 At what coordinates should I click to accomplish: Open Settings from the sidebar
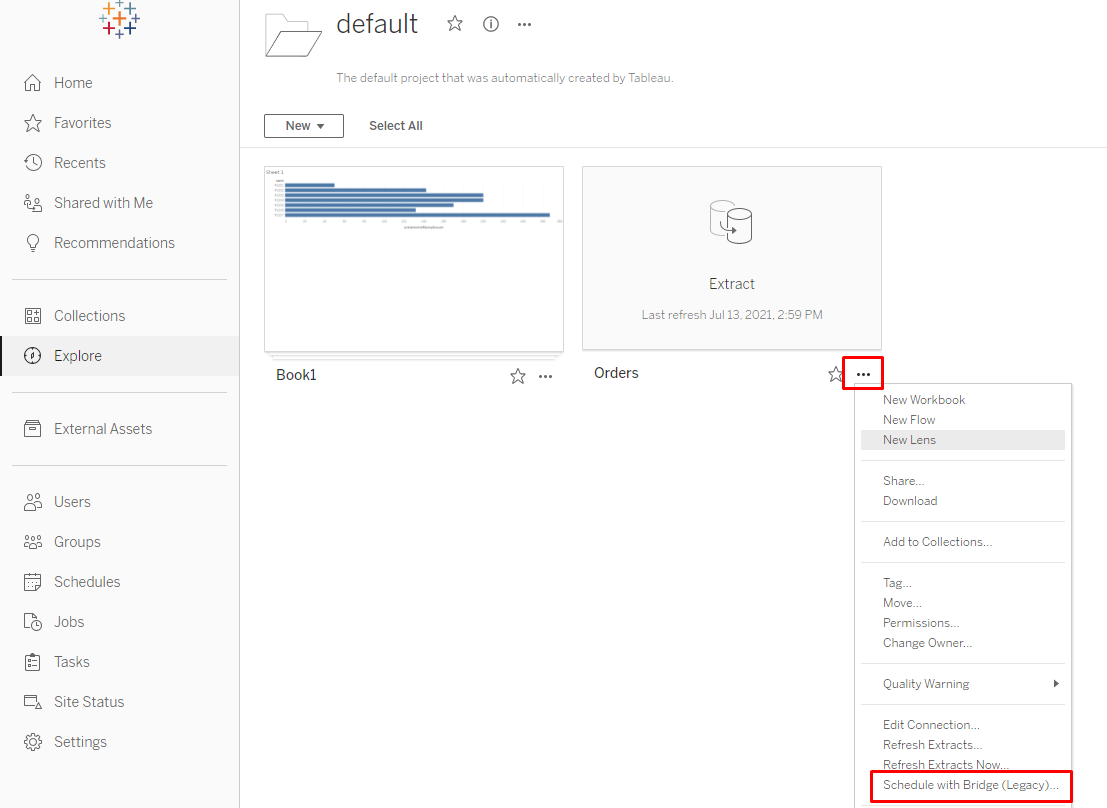(80, 742)
